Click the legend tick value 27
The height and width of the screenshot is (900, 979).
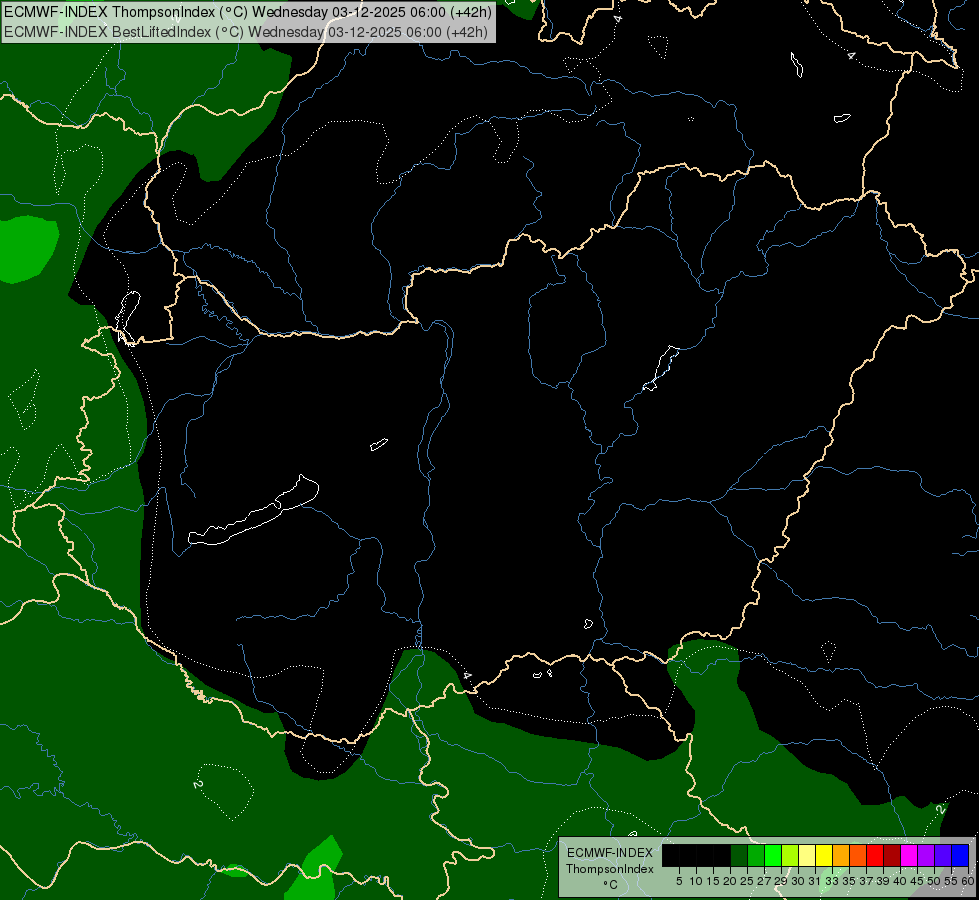764,881
